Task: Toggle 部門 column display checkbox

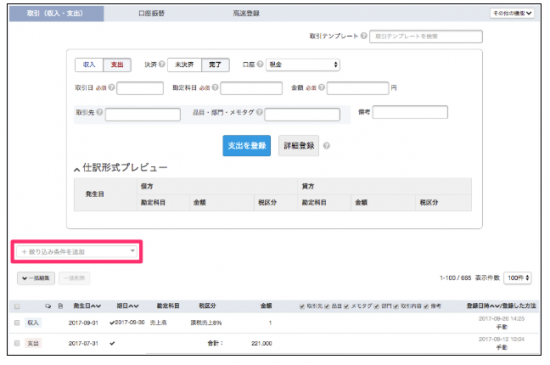Action: point(377,306)
